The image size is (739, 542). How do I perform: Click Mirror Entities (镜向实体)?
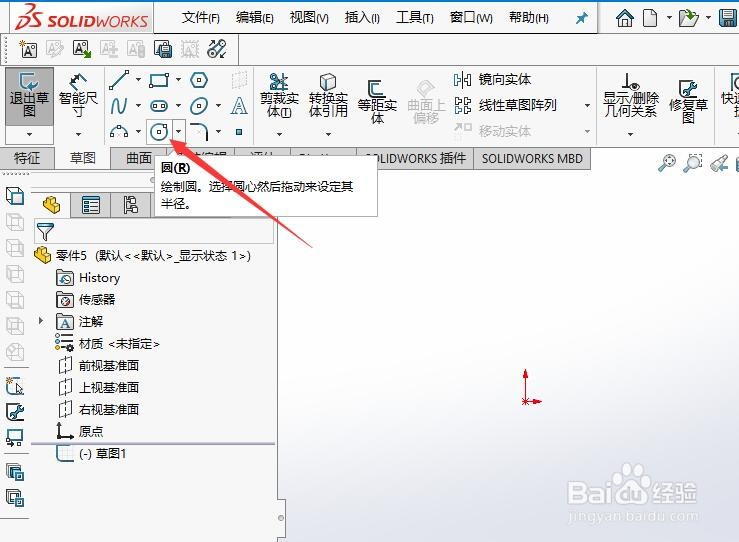point(493,80)
